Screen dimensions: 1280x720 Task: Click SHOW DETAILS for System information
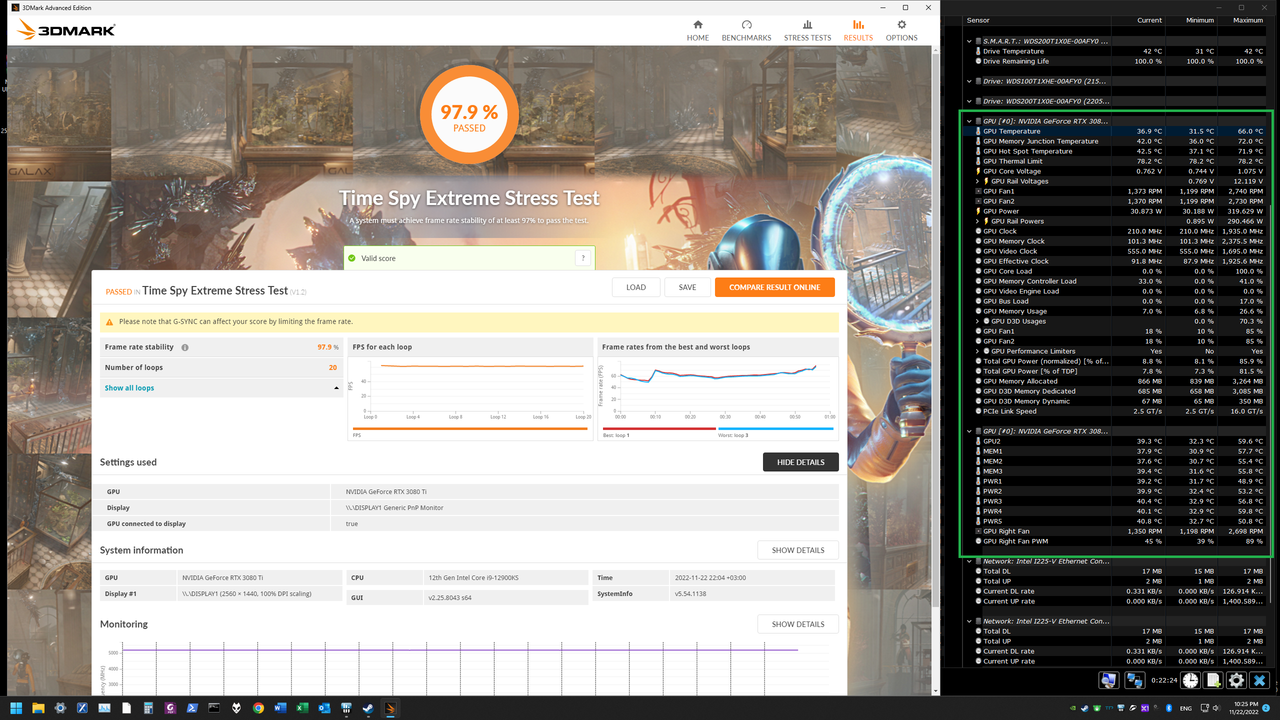798,550
